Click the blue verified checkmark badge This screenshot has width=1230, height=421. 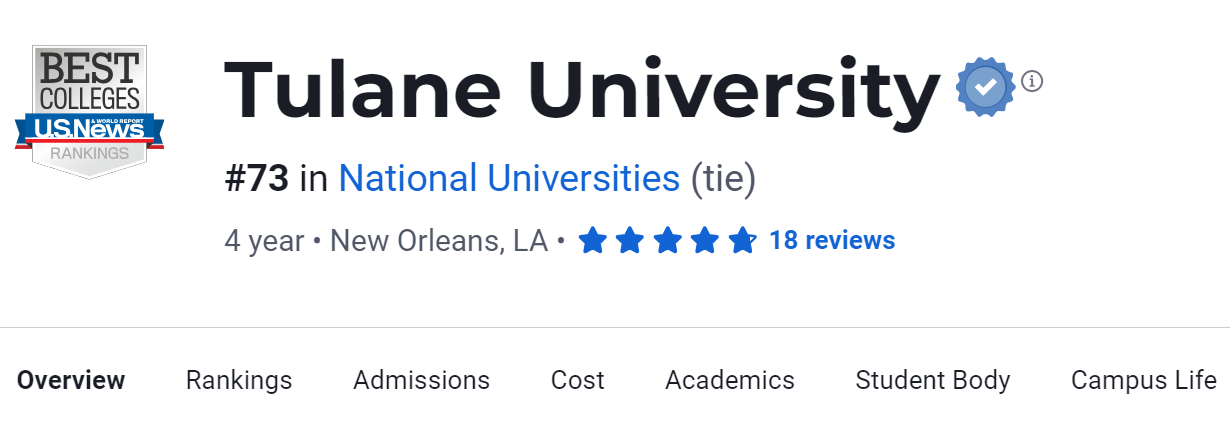coord(986,88)
